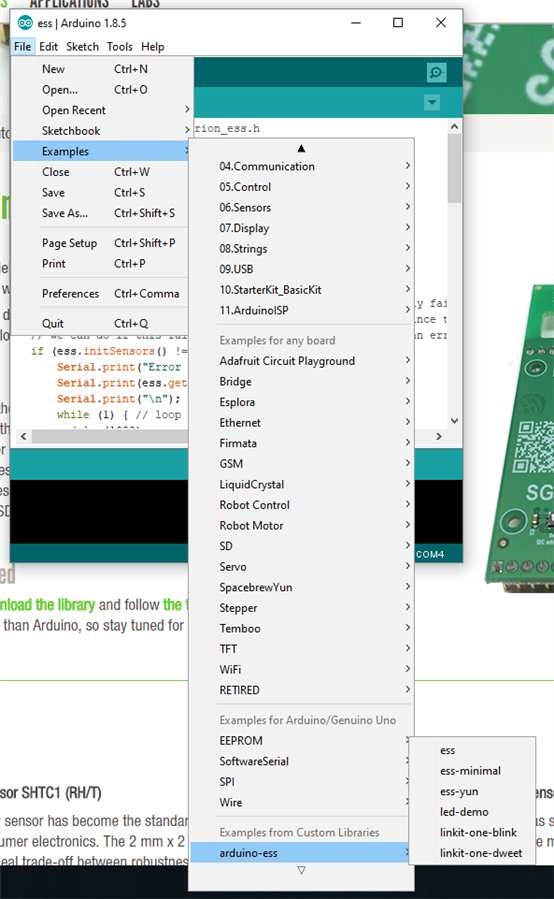Open SPI examples submenu
This screenshot has width=554, height=899.
coord(301,782)
